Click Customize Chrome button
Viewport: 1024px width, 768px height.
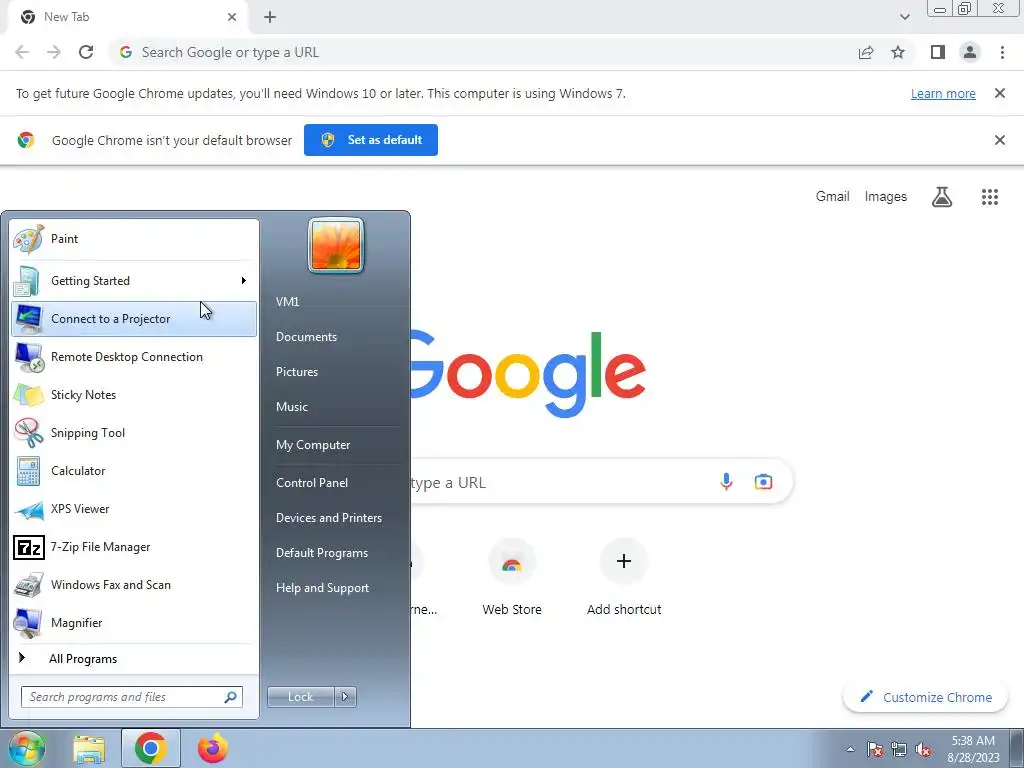[x=926, y=697]
